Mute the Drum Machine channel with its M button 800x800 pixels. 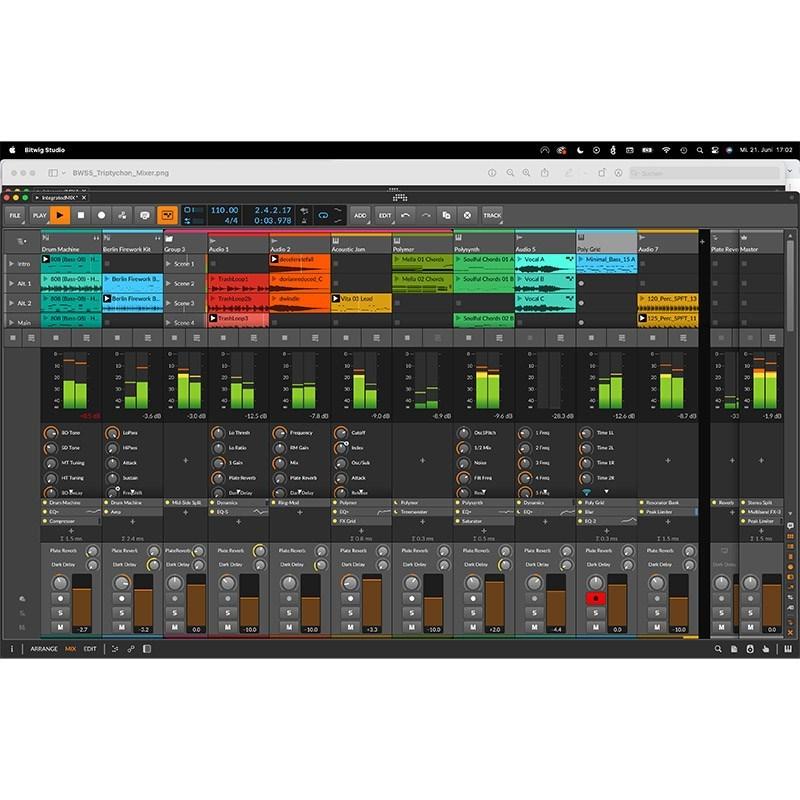(x=60, y=626)
